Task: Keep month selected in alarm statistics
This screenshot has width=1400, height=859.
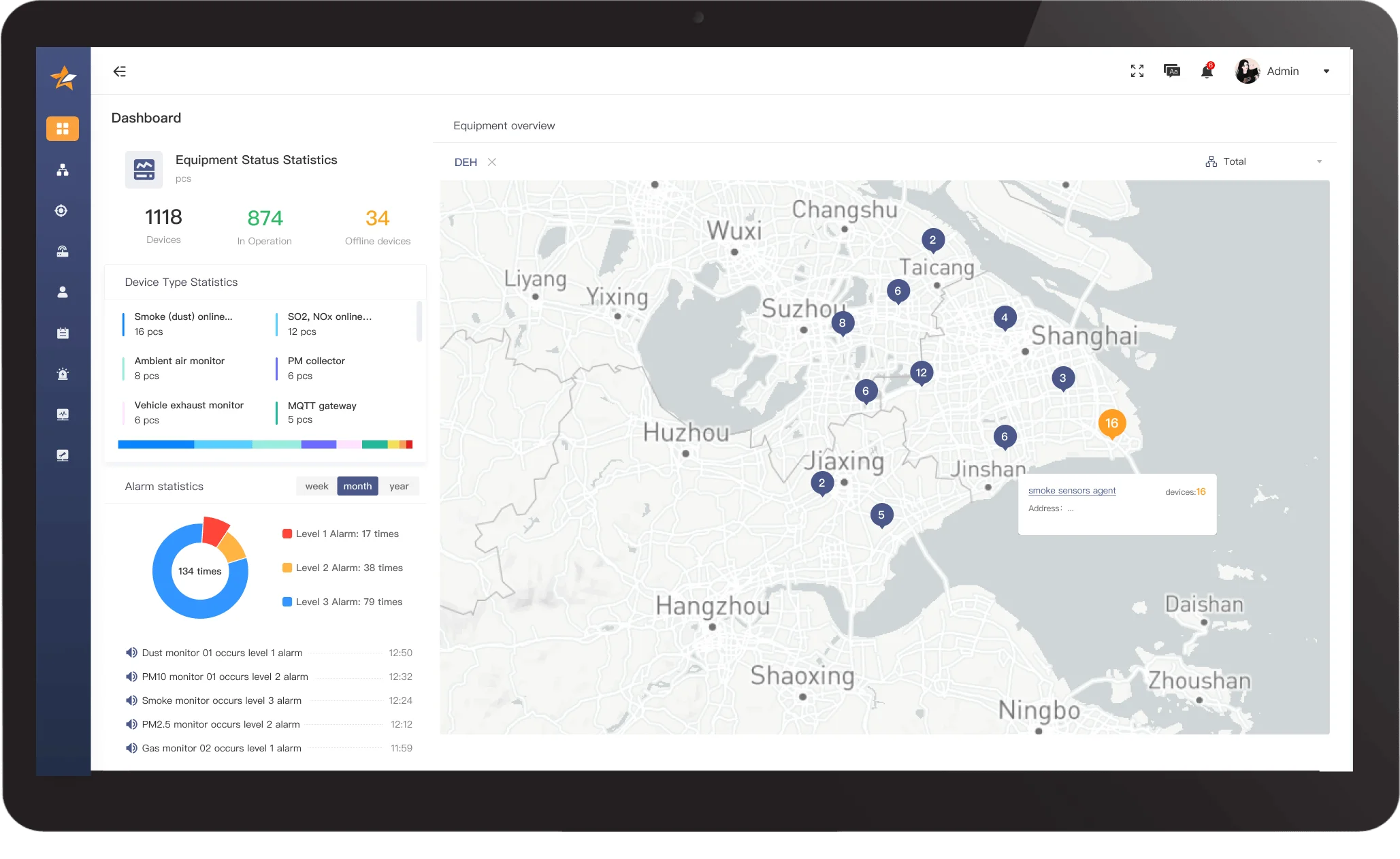Action: (x=357, y=486)
